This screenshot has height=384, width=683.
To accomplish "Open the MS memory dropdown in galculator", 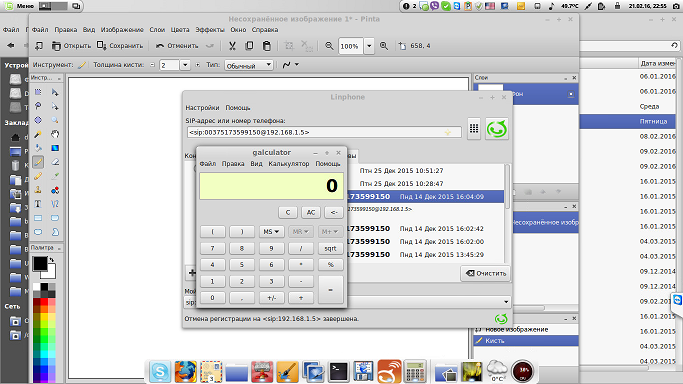I will click(x=271, y=232).
